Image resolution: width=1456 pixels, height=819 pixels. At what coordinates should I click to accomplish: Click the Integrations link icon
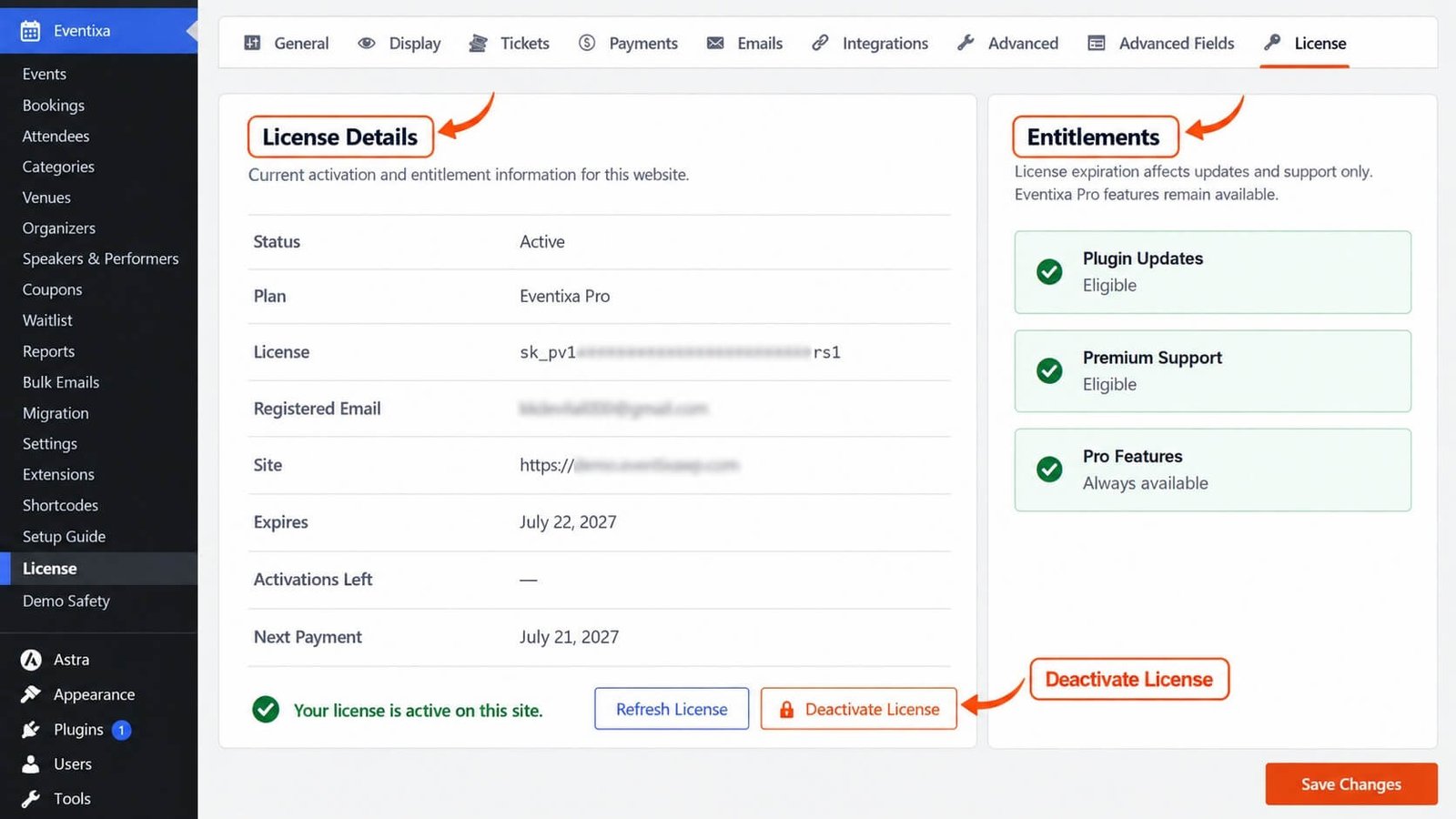820,43
